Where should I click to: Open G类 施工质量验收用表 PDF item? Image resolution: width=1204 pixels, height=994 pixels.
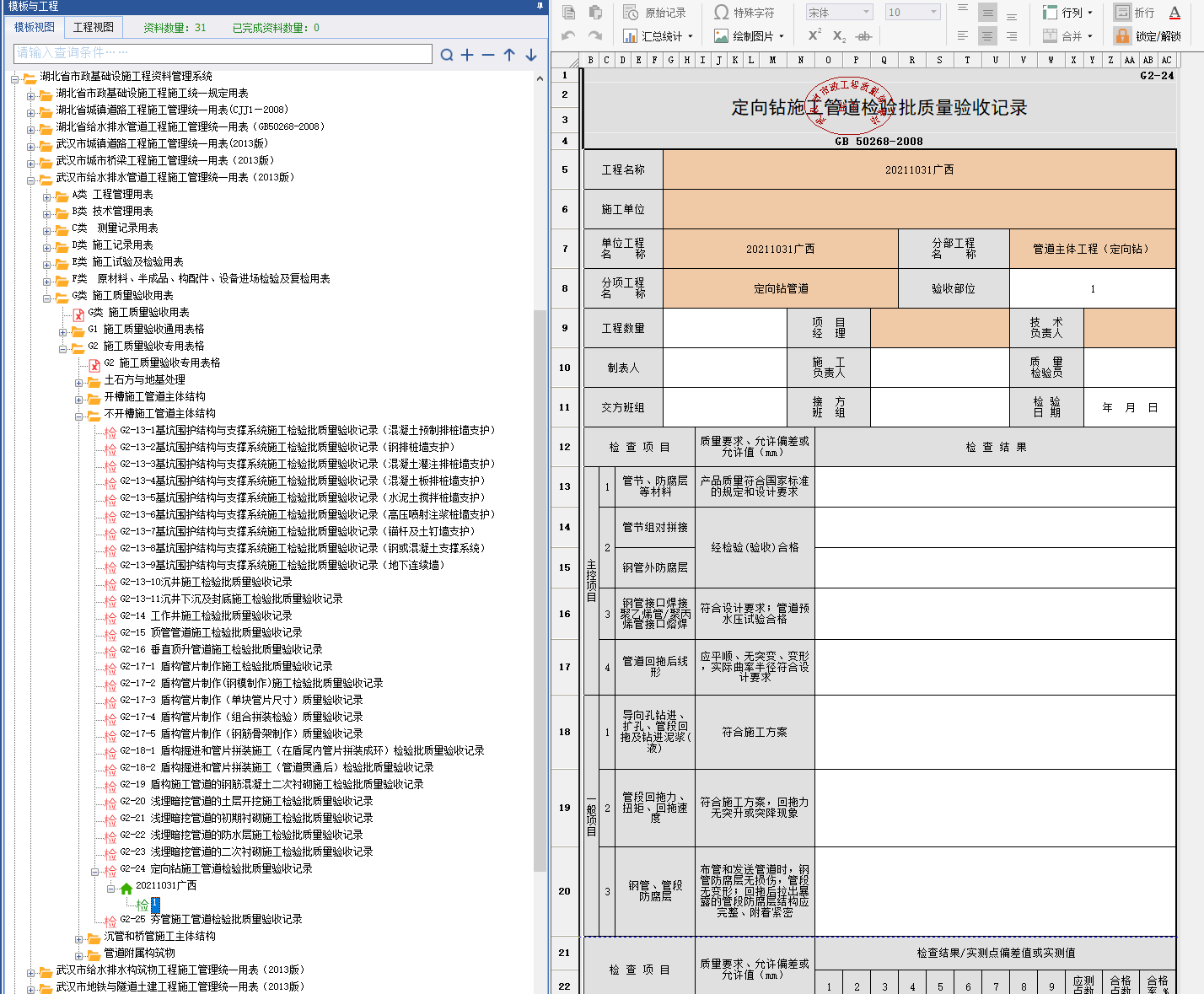click(138, 313)
